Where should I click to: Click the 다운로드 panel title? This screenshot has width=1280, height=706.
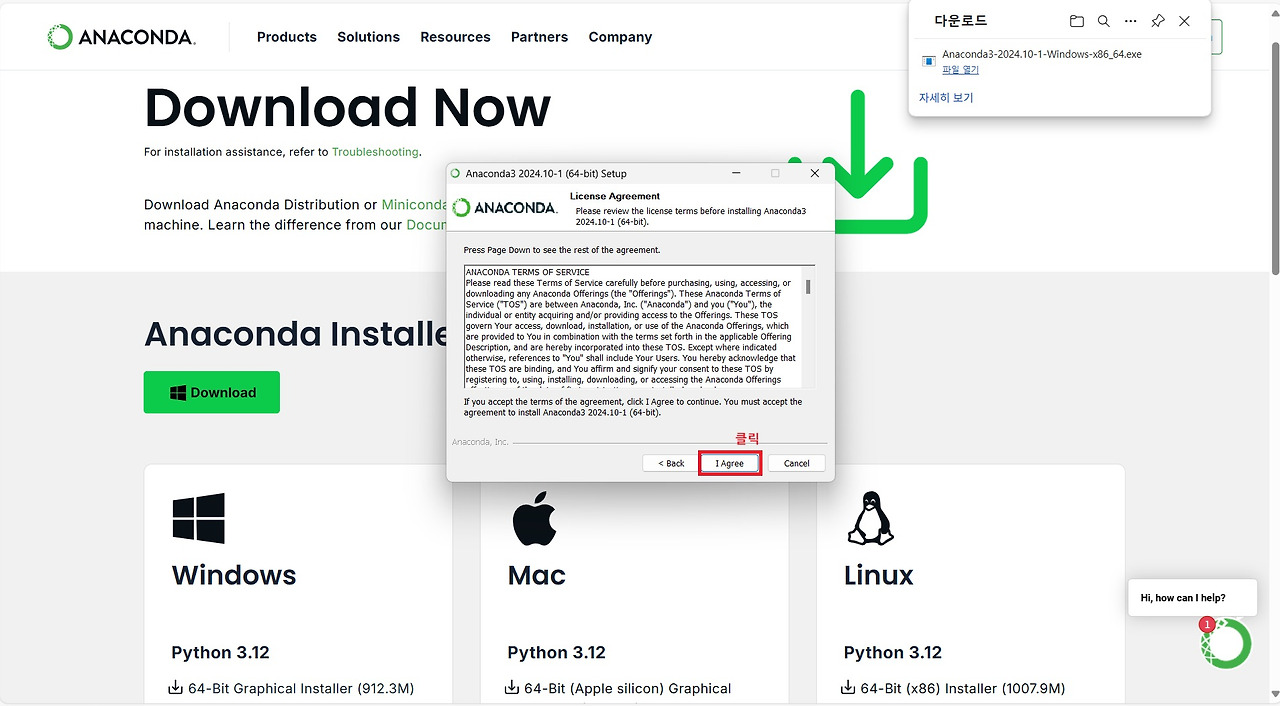click(960, 21)
